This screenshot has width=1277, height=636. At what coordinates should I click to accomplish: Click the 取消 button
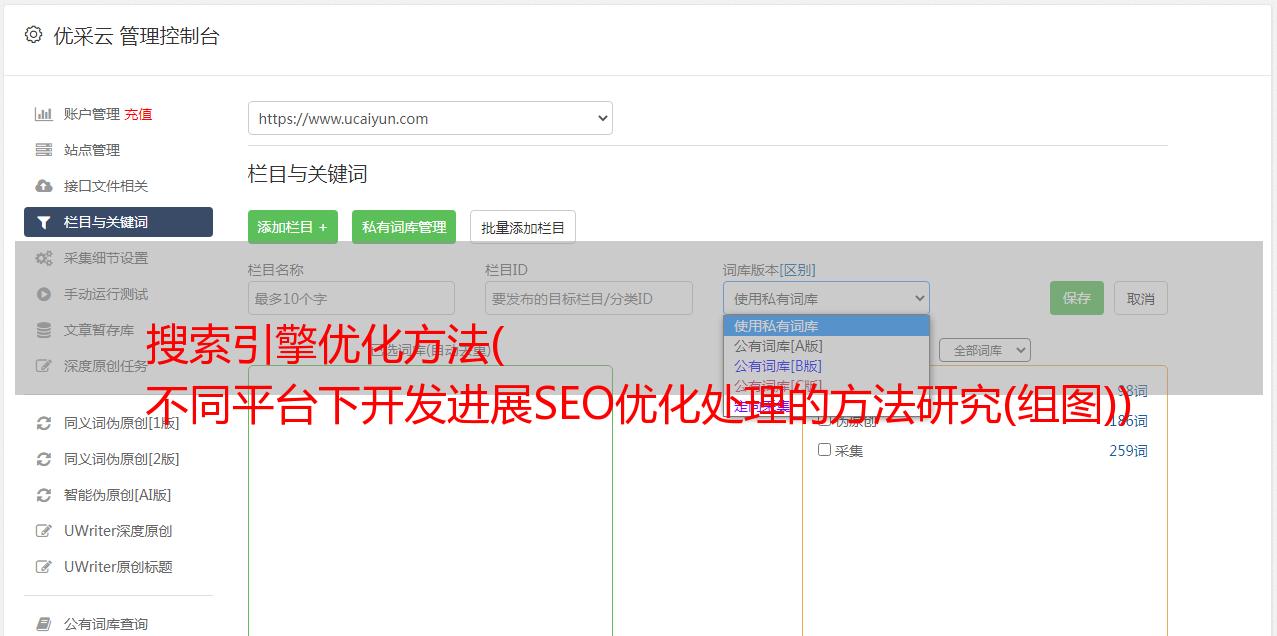(x=1141, y=298)
